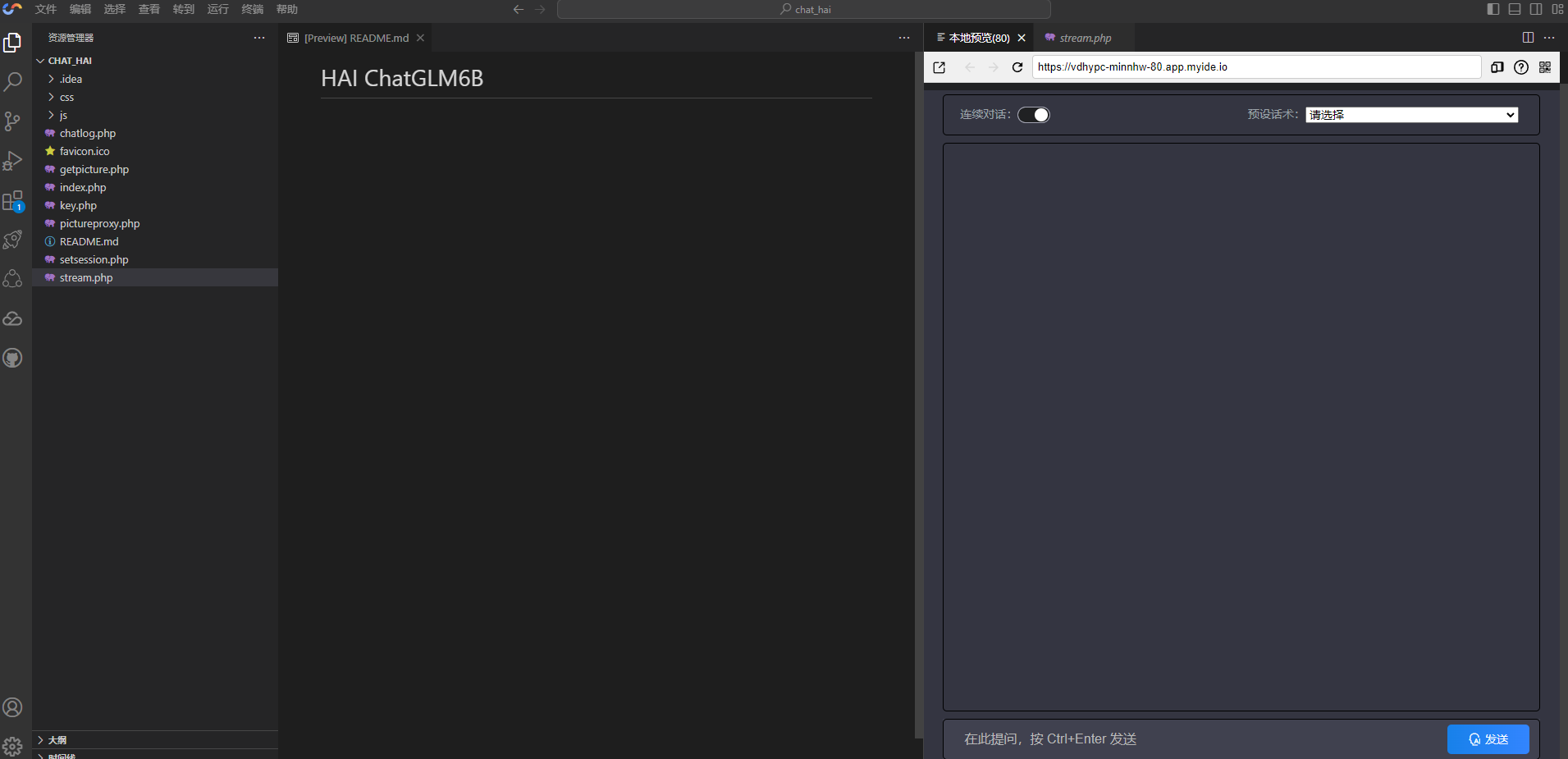The height and width of the screenshot is (759, 1568).
Task: Expand the js folder
Action: coord(155,115)
